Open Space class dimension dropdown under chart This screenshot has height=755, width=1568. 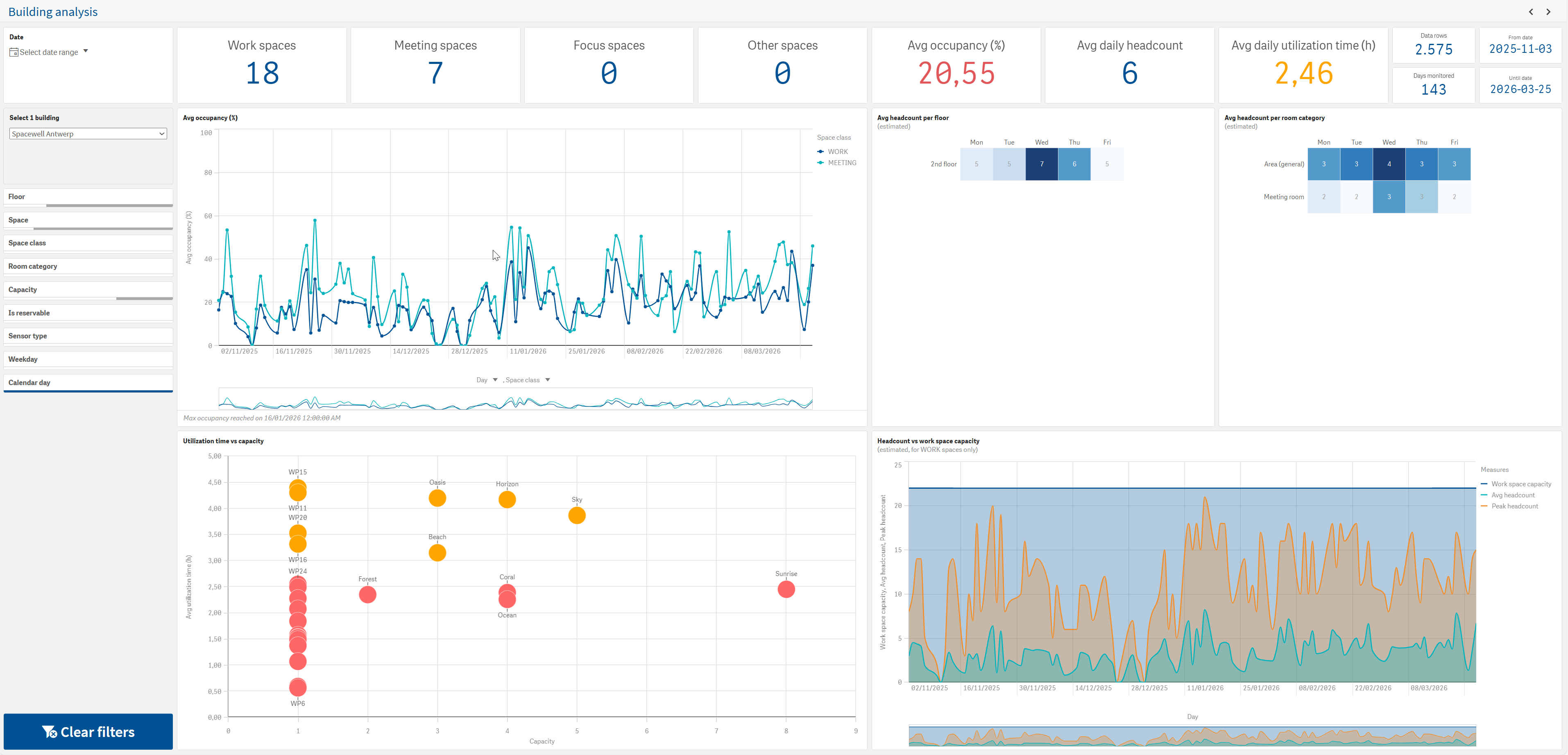[528, 380]
